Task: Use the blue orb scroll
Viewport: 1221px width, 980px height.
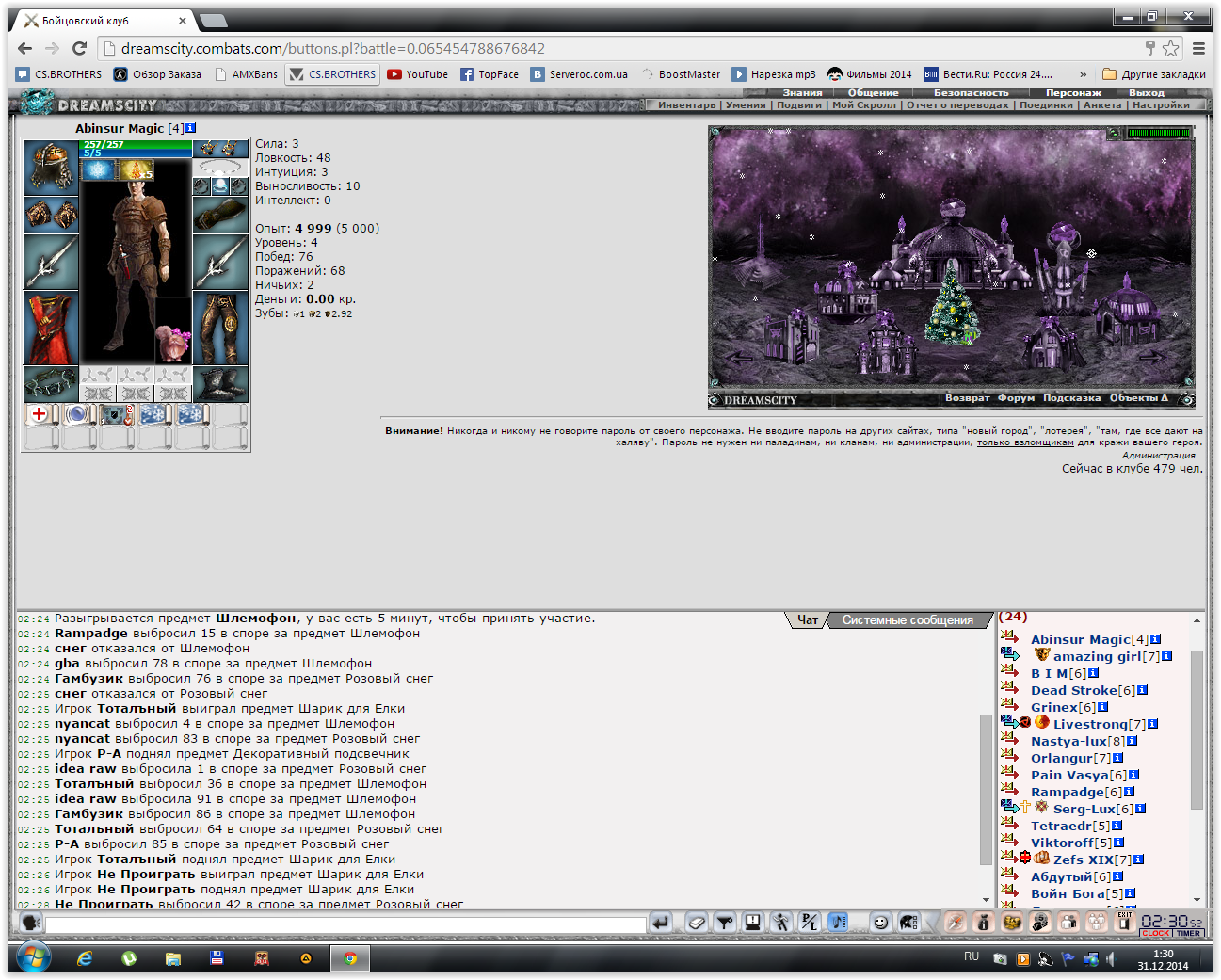Action: click(x=79, y=414)
